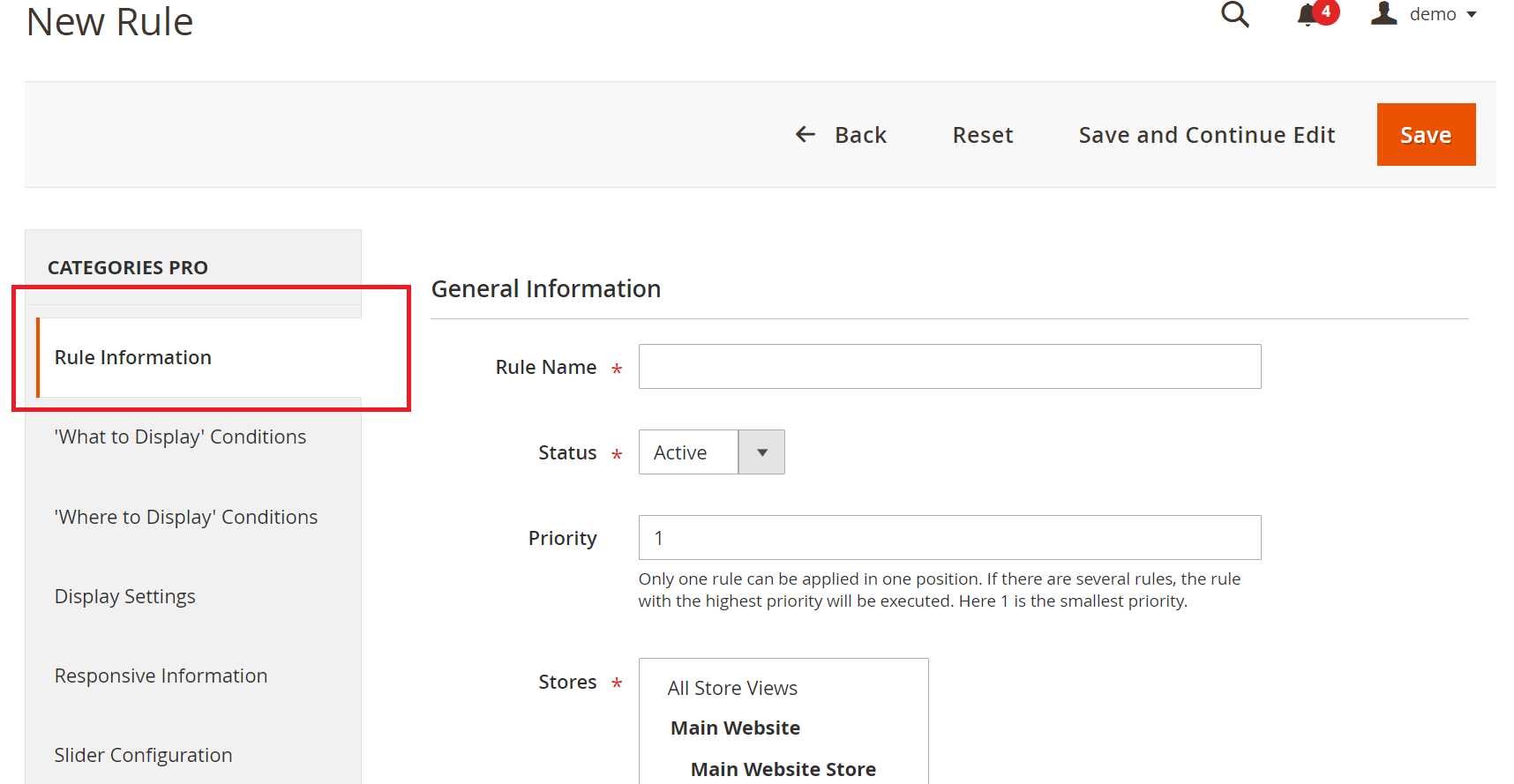Open the Display Settings tab

(x=124, y=596)
